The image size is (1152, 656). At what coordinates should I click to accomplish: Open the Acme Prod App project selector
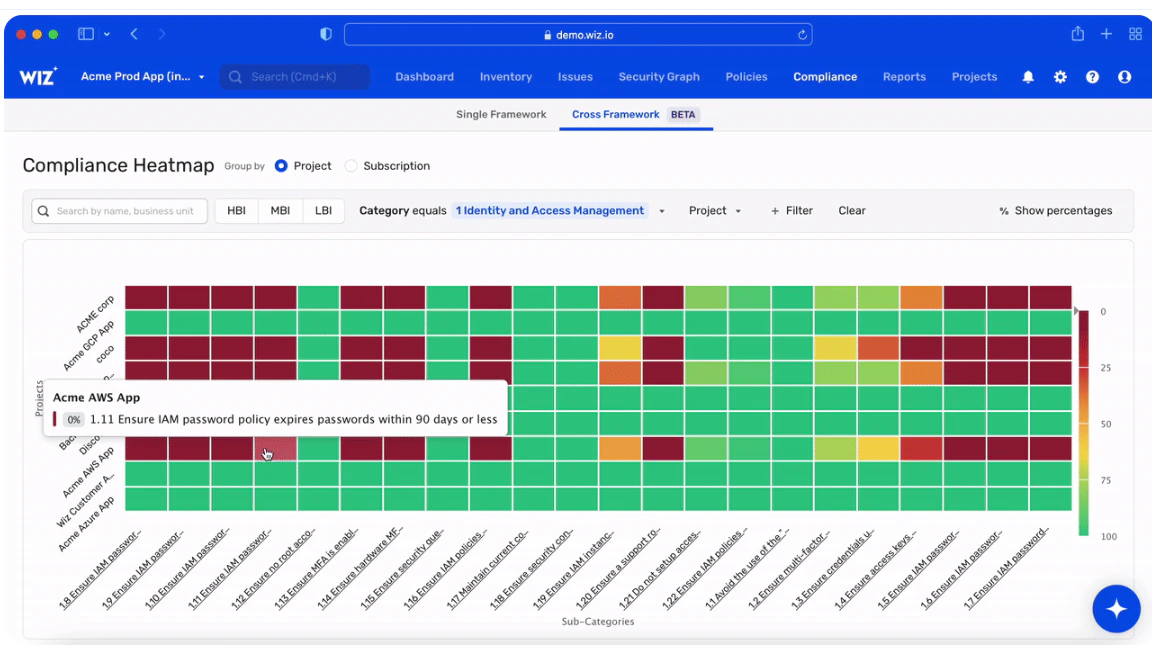(x=143, y=76)
